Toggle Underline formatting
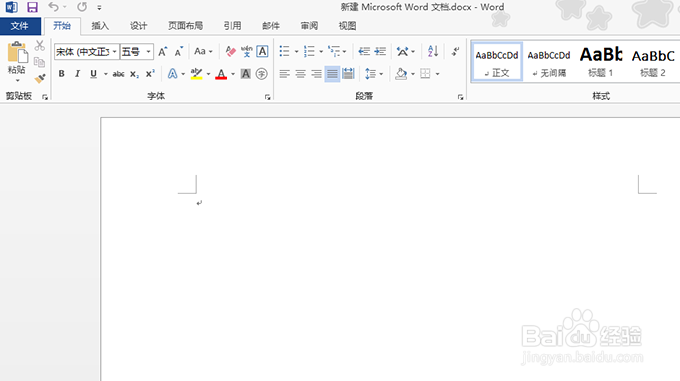The height and width of the screenshot is (381, 680). click(93, 74)
